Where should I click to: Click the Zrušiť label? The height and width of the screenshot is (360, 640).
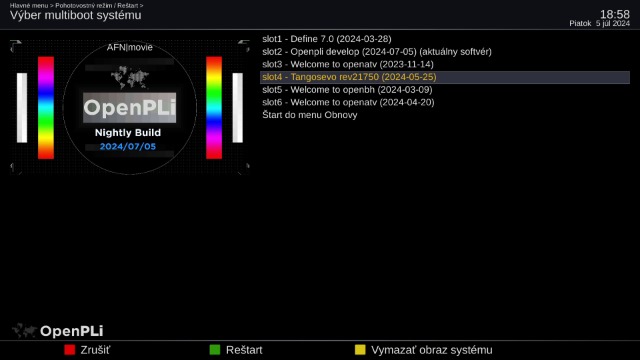[x=95, y=350]
